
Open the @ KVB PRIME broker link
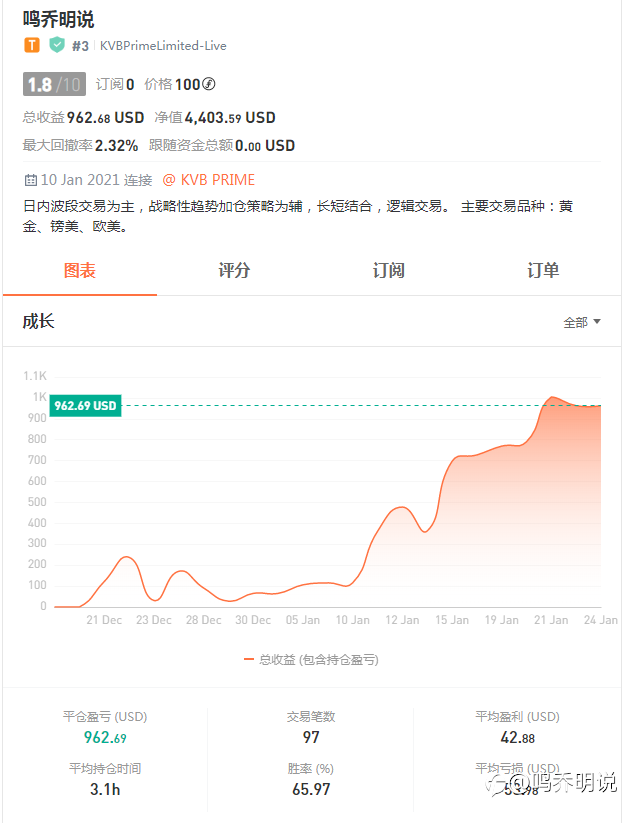coord(208,180)
